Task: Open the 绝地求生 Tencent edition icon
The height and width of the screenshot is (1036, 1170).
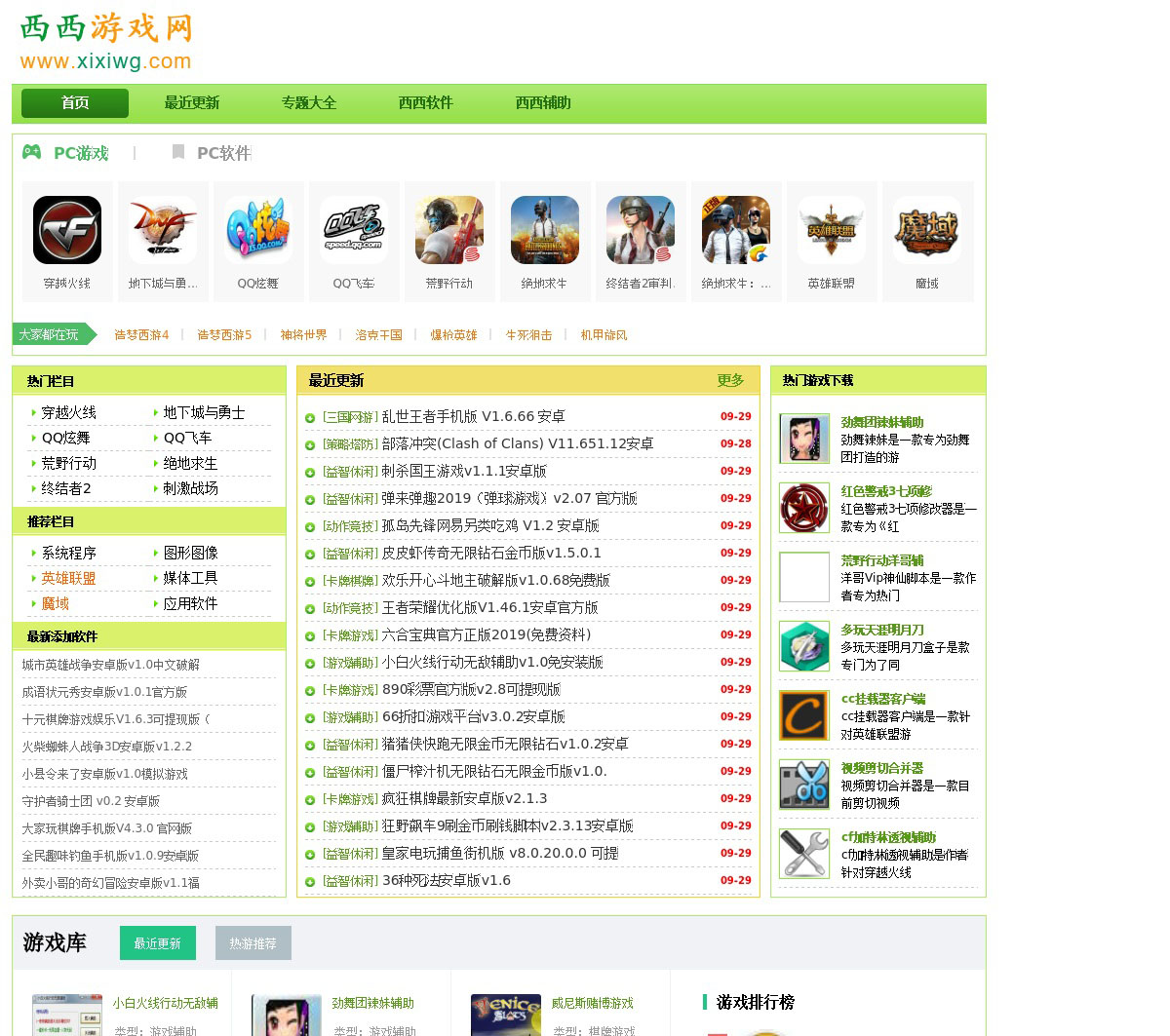Action: pyautogui.click(x=736, y=230)
